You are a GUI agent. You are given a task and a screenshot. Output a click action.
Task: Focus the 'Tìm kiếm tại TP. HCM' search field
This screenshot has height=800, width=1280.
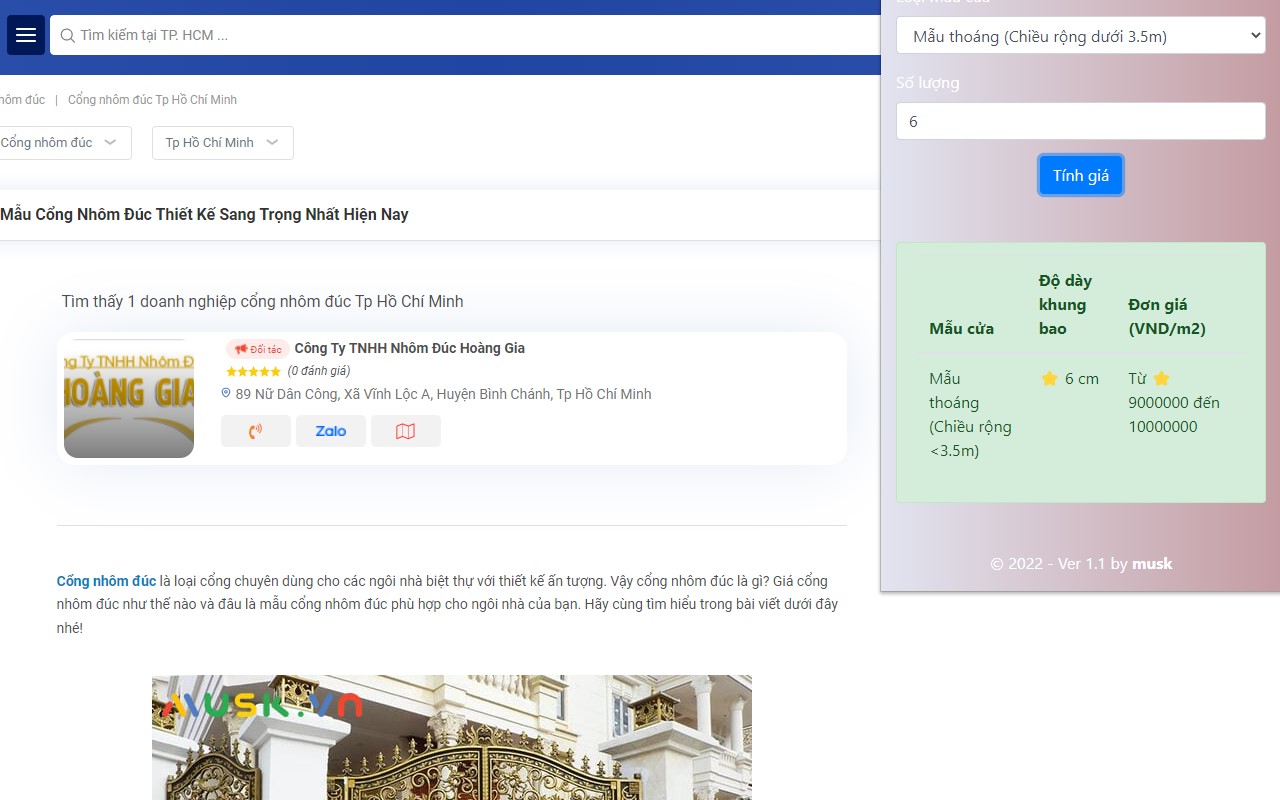coord(465,35)
